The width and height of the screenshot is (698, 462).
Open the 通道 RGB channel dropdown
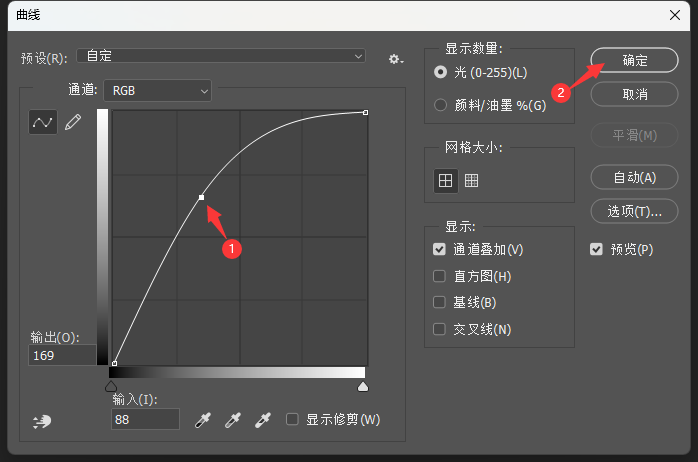(158, 91)
